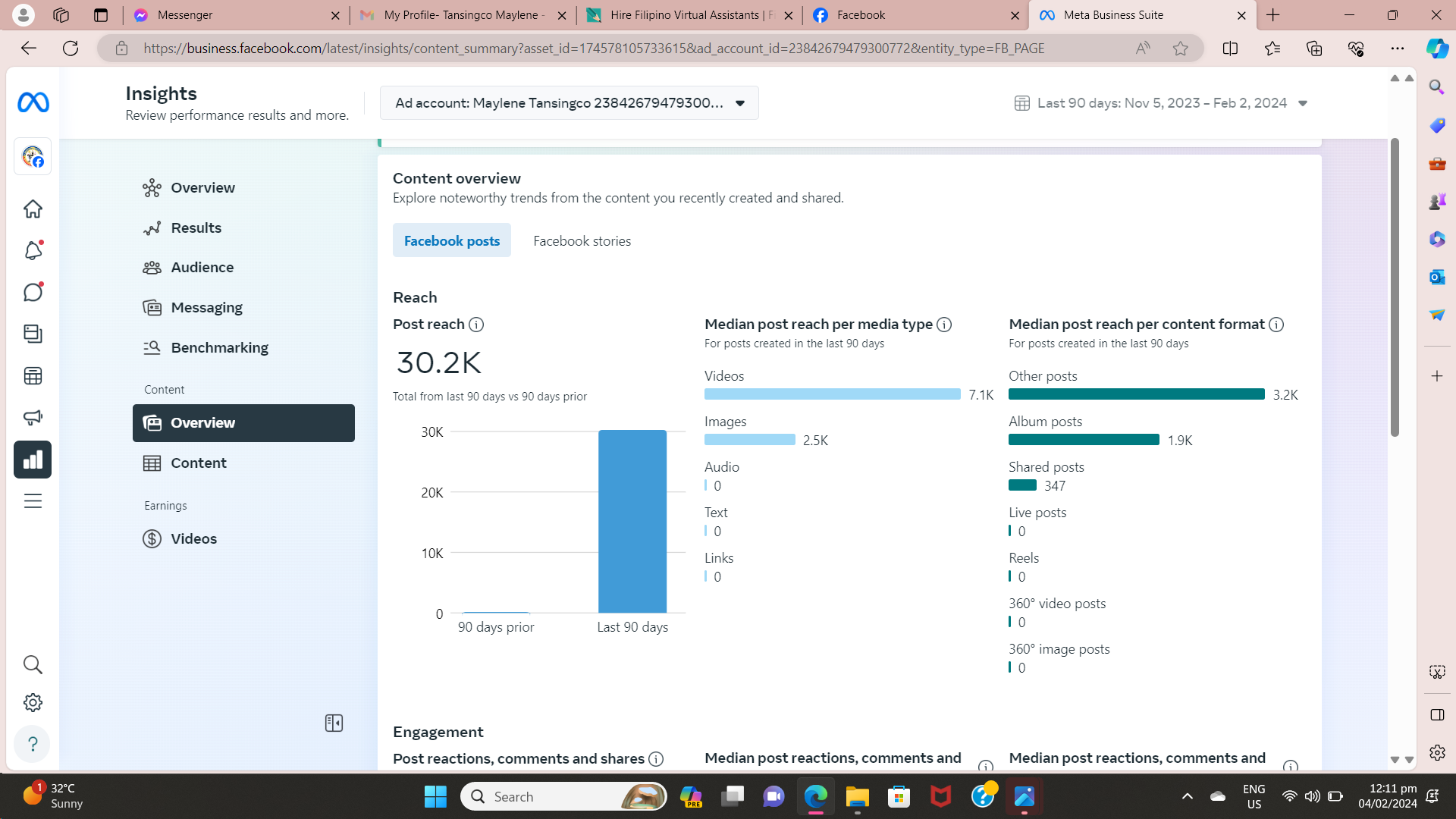This screenshot has height=819, width=1456.
Task: Open the Planner grid icon
Action: coord(33,376)
